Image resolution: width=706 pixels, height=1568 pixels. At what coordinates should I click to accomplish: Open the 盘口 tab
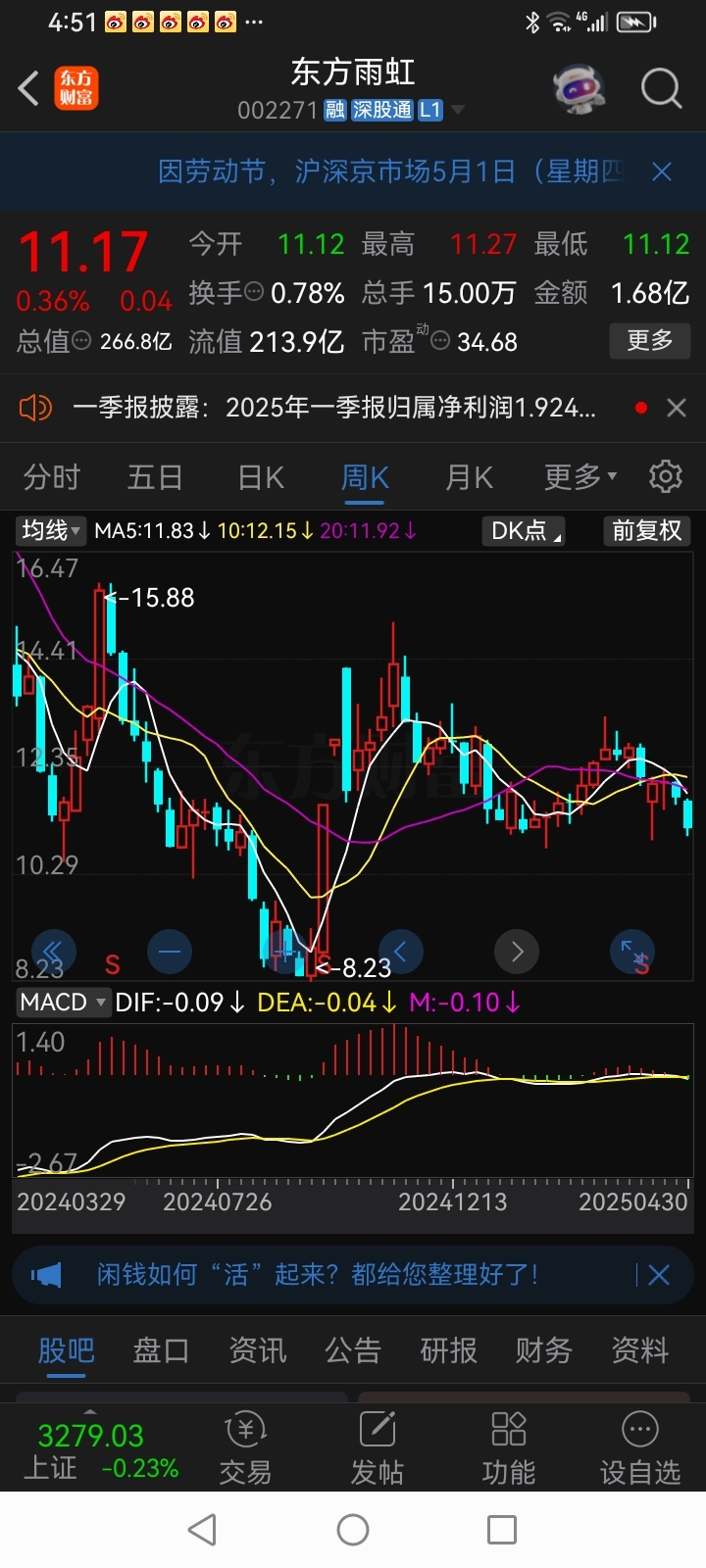[161, 1350]
